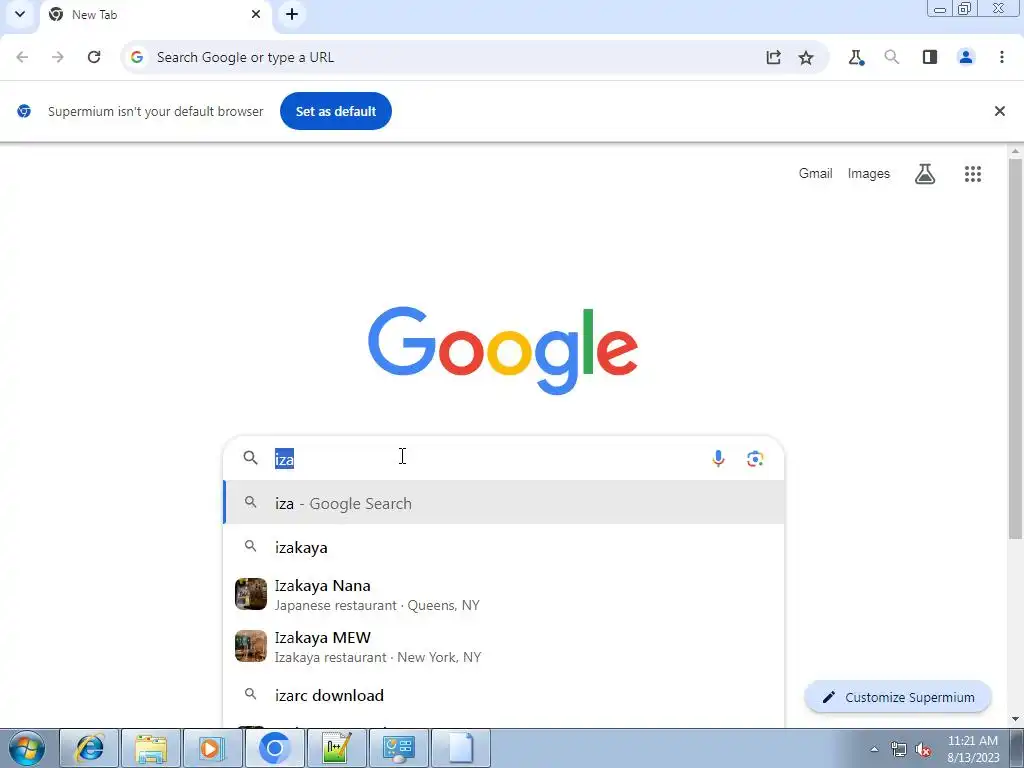The height and width of the screenshot is (768, 1024).
Task: Click the search magnifier inside Google box
Action: [x=250, y=458]
